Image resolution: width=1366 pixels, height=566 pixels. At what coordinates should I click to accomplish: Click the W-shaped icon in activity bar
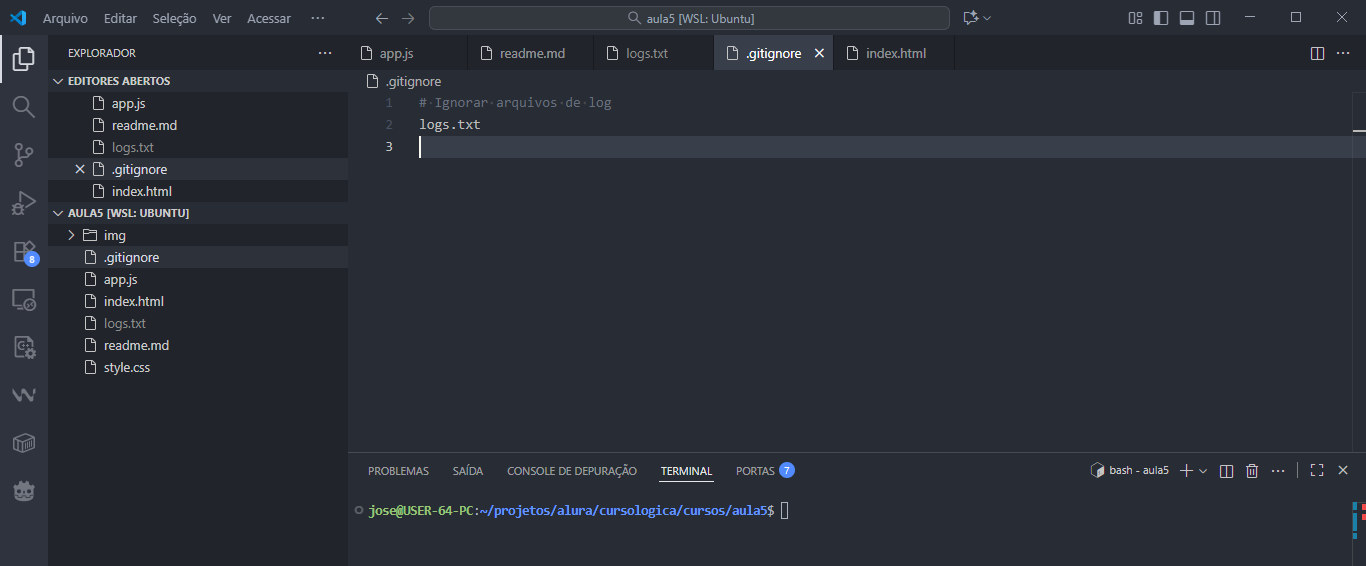pos(23,395)
